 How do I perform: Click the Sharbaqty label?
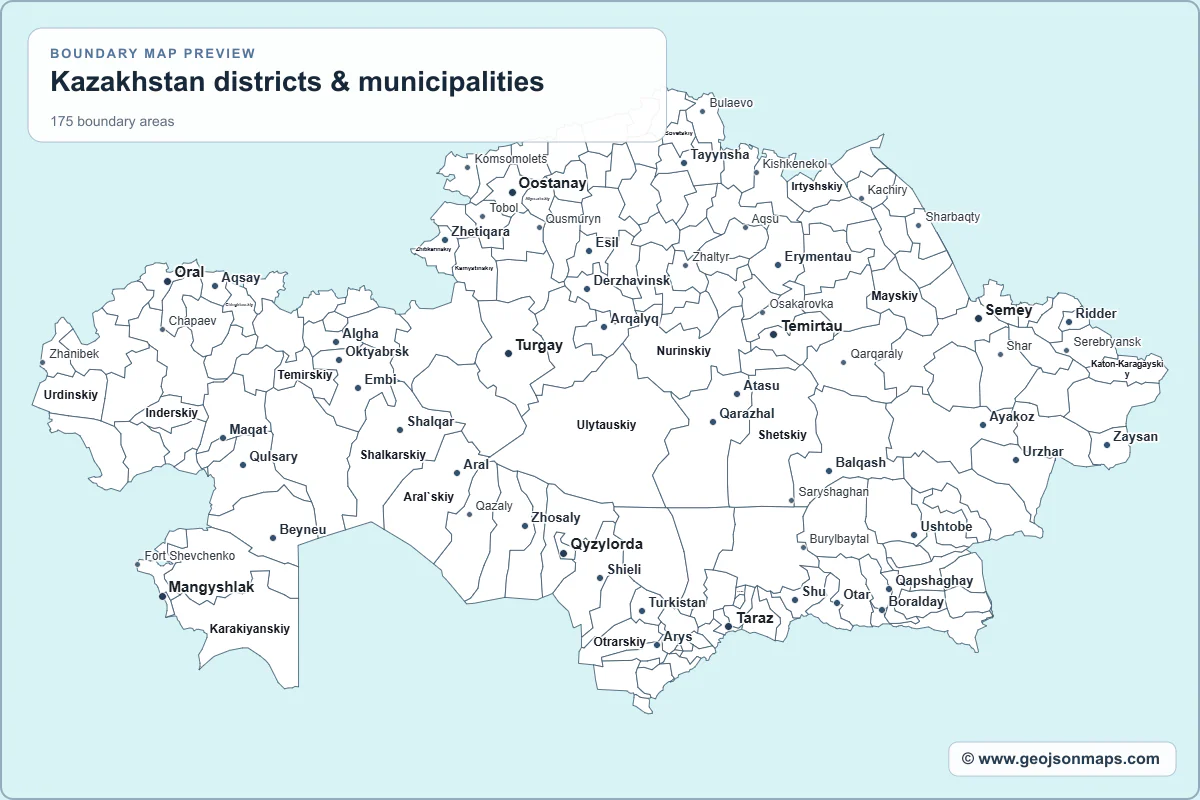(953, 217)
